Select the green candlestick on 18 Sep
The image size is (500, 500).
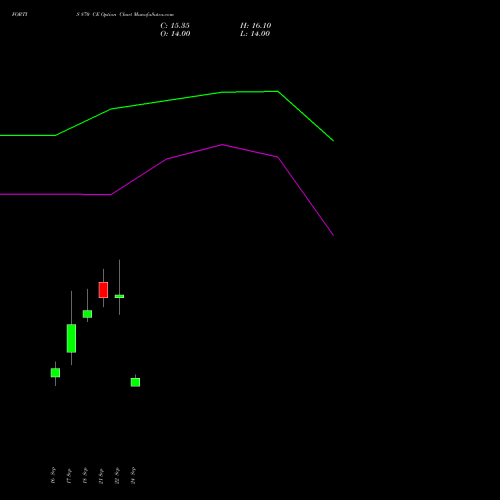click(87, 314)
